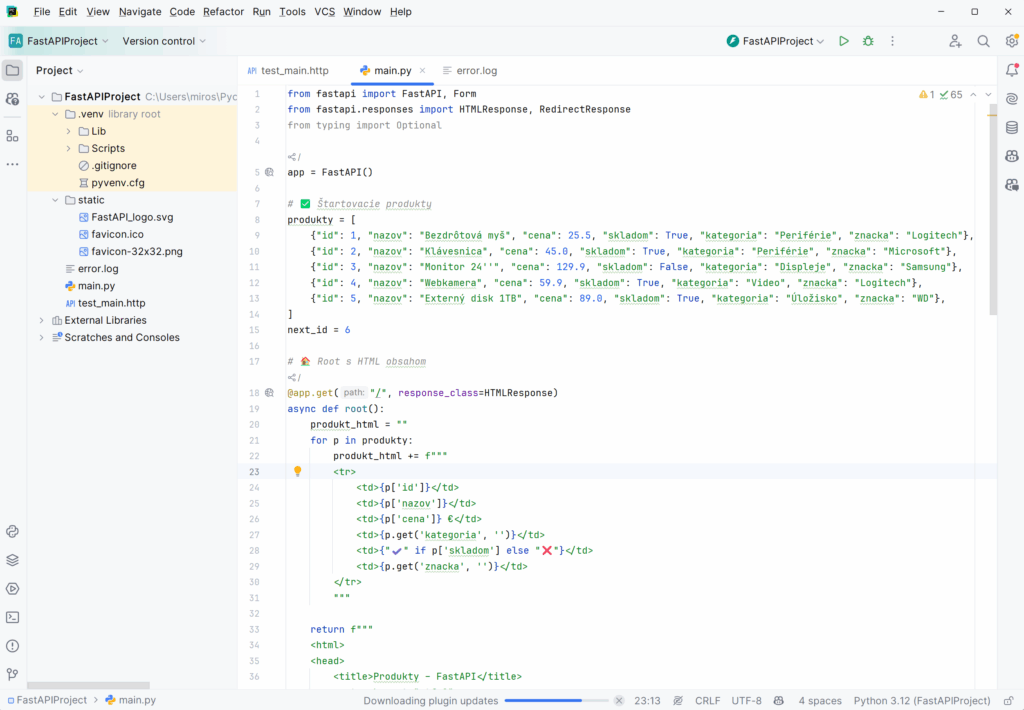
Task: Click the endpoint gutter icon on line 18
Action: pos(269,393)
